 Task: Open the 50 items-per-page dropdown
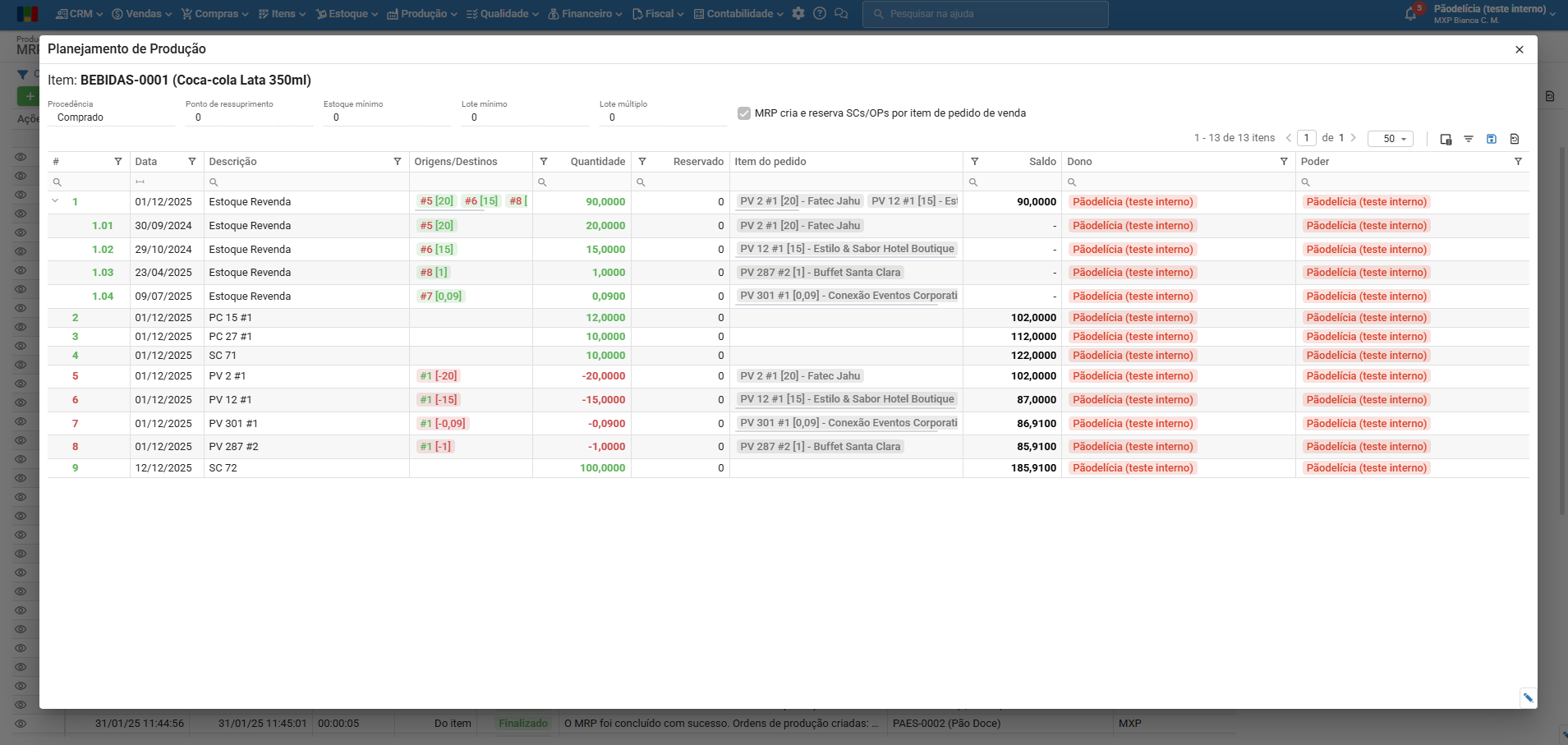[x=1390, y=139]
